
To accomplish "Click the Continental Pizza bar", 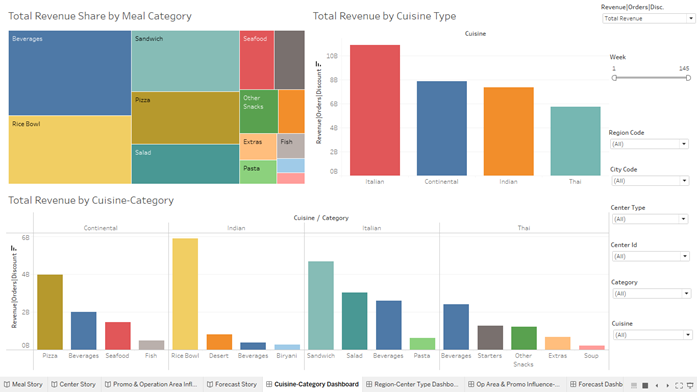I will [x=50, y=312].
